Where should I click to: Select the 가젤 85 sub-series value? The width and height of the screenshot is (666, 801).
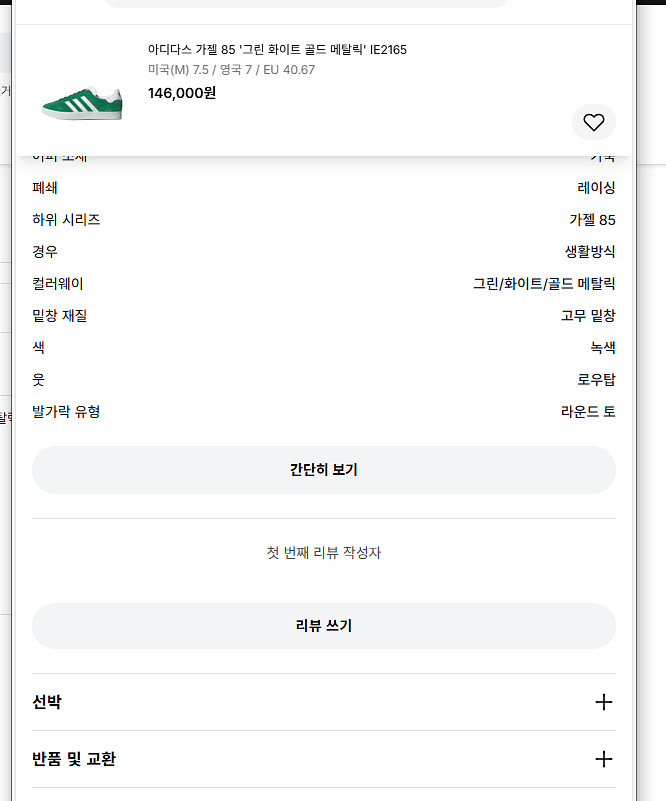click(592, 220)
